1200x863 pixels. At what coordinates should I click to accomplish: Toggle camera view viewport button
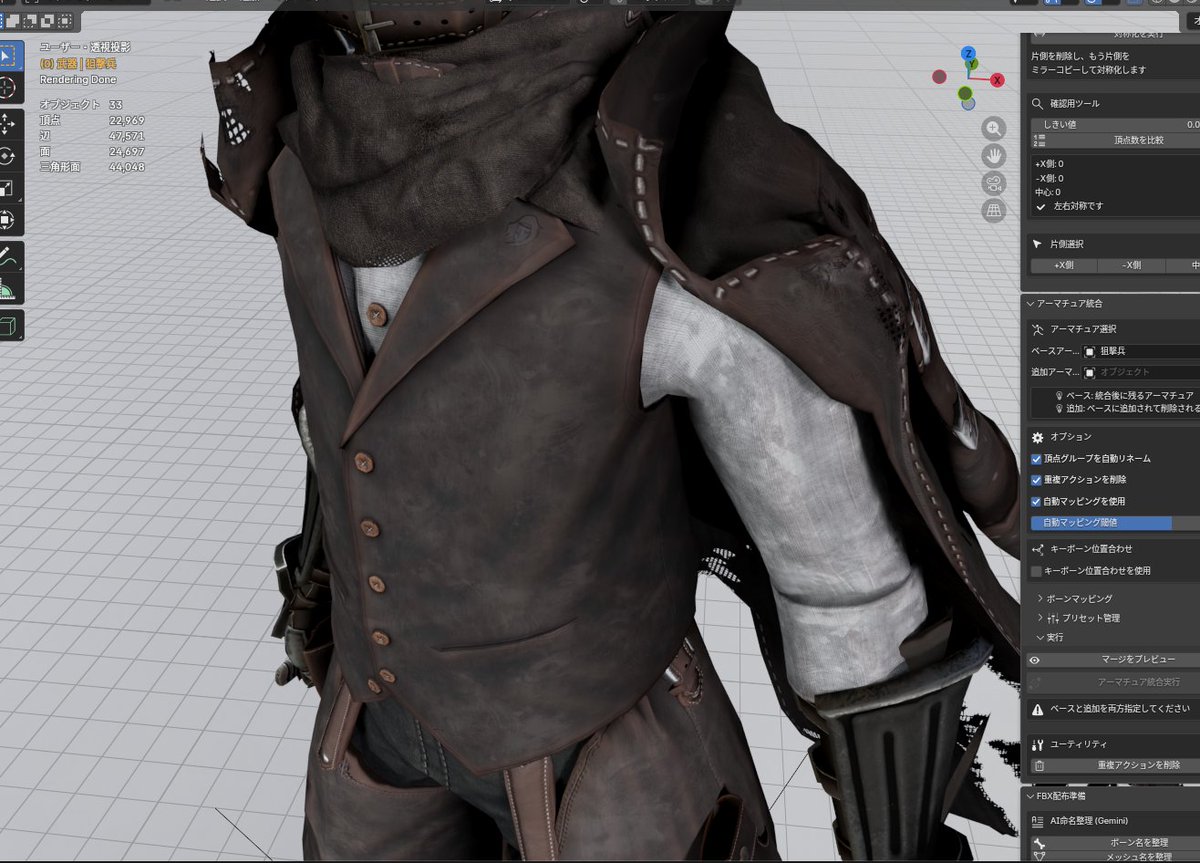[993, 183]
